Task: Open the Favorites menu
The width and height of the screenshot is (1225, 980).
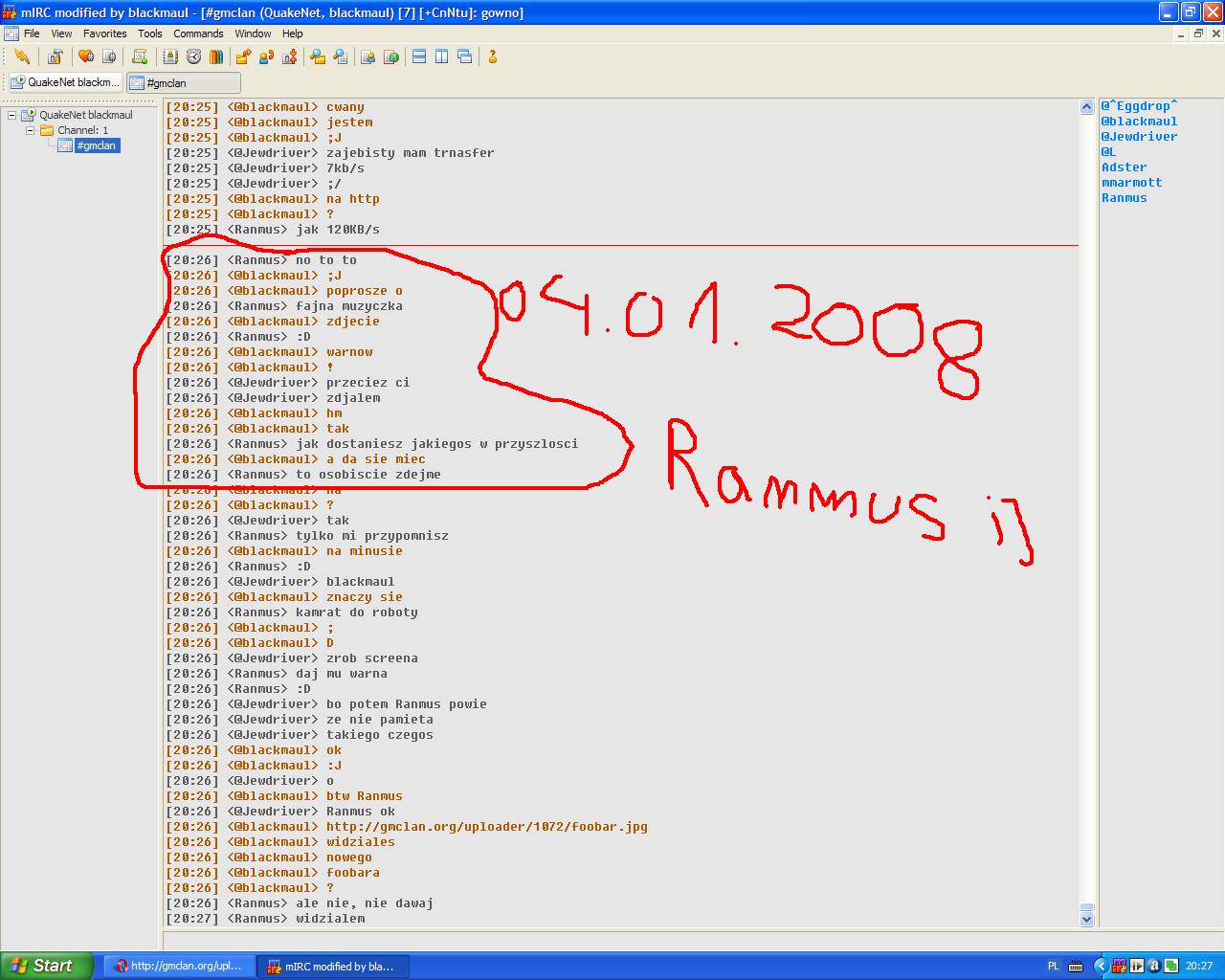Action: point(104,33)
